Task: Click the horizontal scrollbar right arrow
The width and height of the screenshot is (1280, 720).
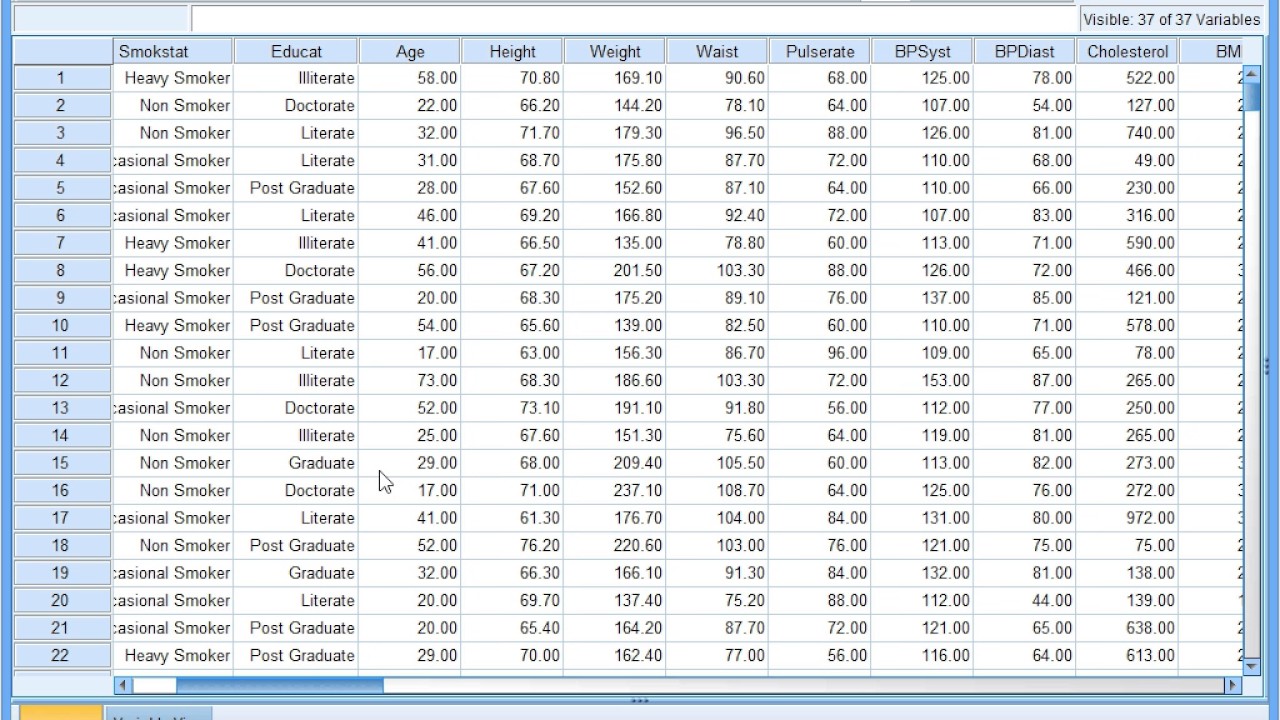Action: pos(1232,685)
